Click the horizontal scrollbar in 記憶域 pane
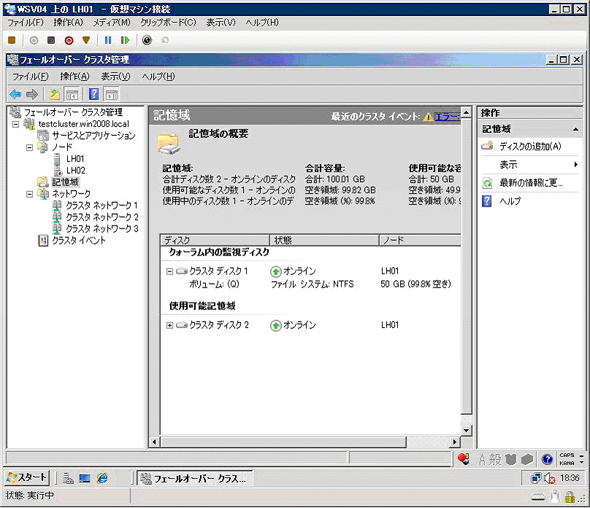590x508 pixels. pos(284,442)
